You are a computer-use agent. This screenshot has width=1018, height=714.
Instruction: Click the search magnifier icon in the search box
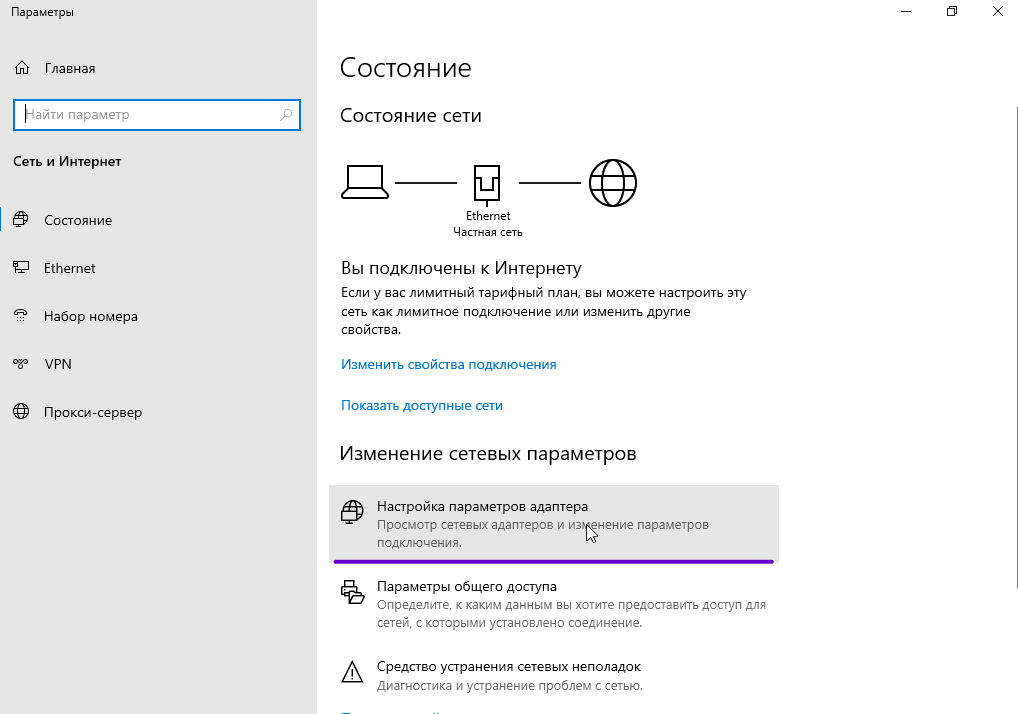coord(286,115)
